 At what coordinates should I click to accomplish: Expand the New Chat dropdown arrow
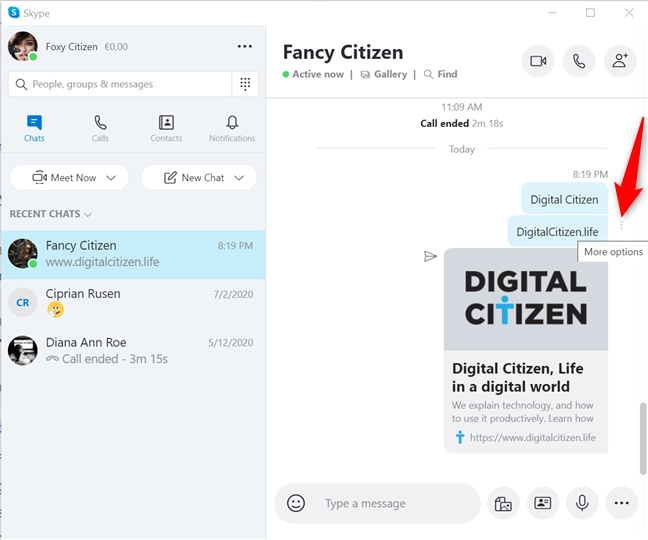click(x=239, y=178)
